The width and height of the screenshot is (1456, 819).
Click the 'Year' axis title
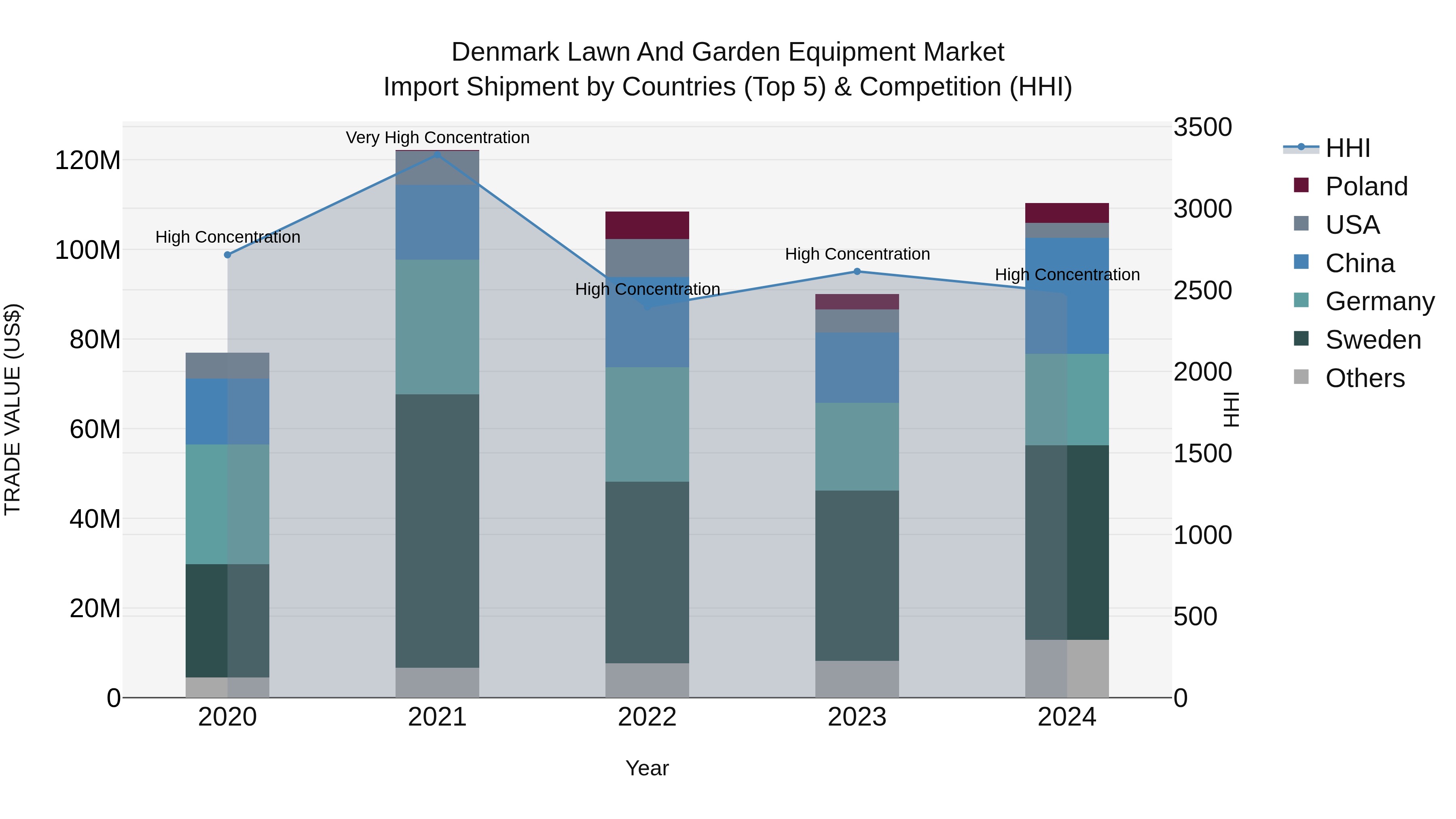(647, 768)
